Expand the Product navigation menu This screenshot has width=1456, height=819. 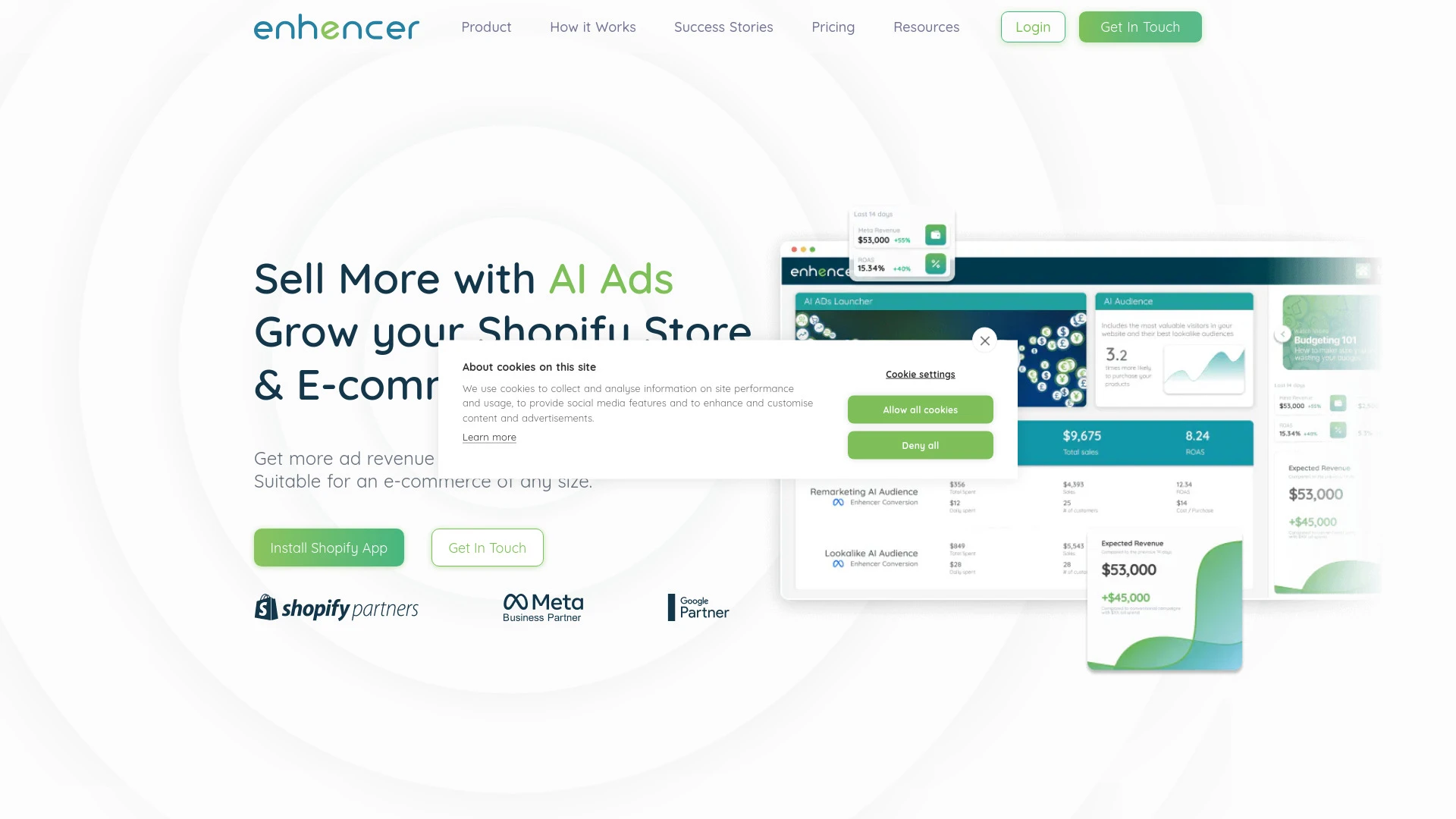coord(486,26)
